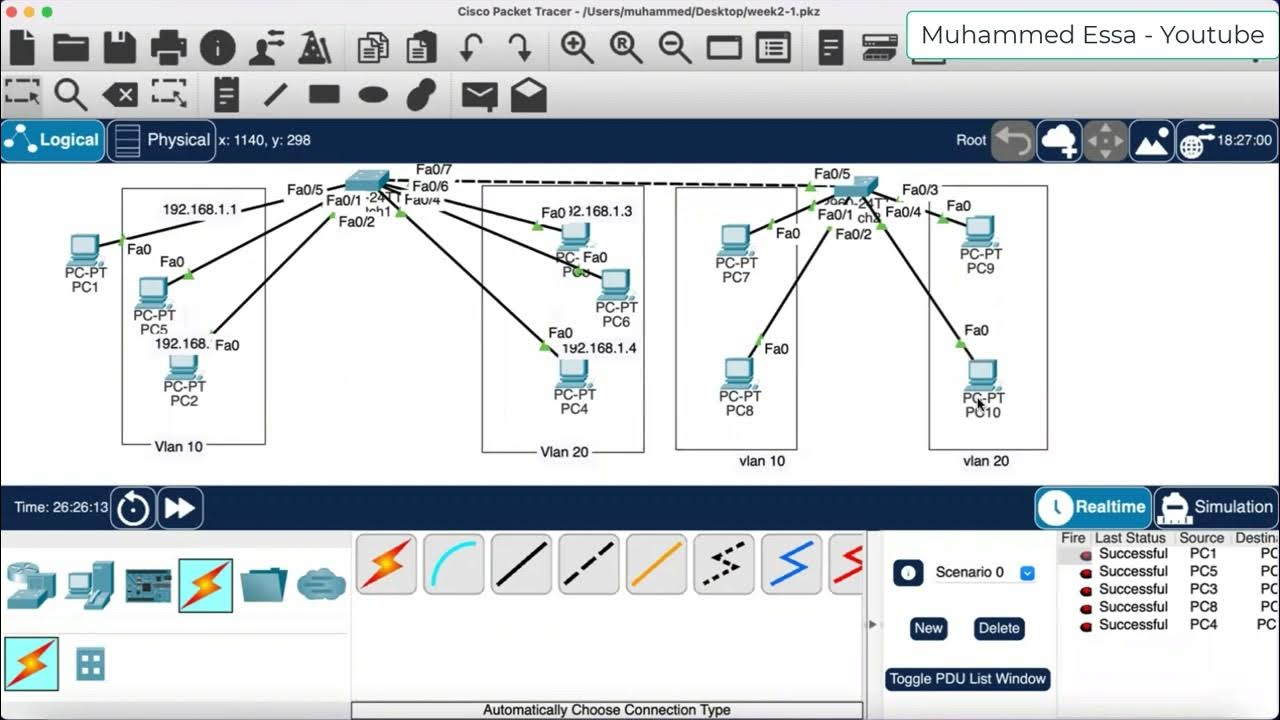The width and height of the screenshot is (1280, 720).
Task: Create a new file with the blank page icon
Action: 22,47
